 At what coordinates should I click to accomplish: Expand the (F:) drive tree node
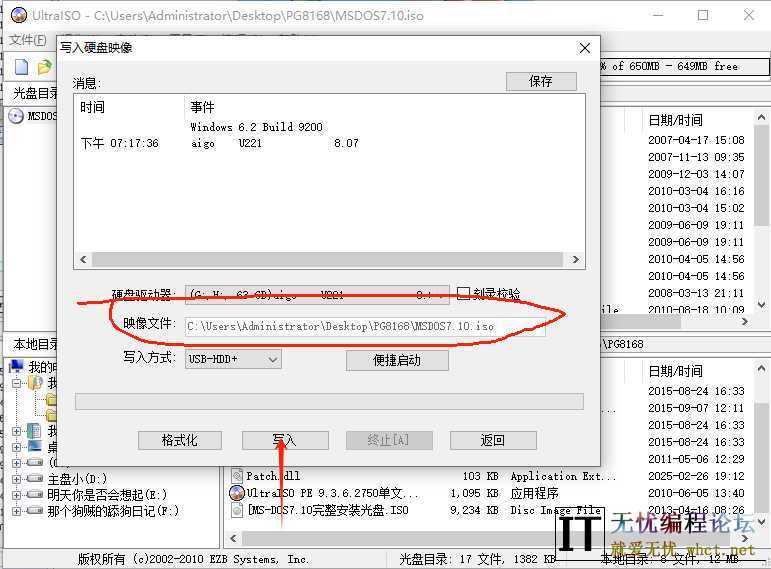(16, 511)
